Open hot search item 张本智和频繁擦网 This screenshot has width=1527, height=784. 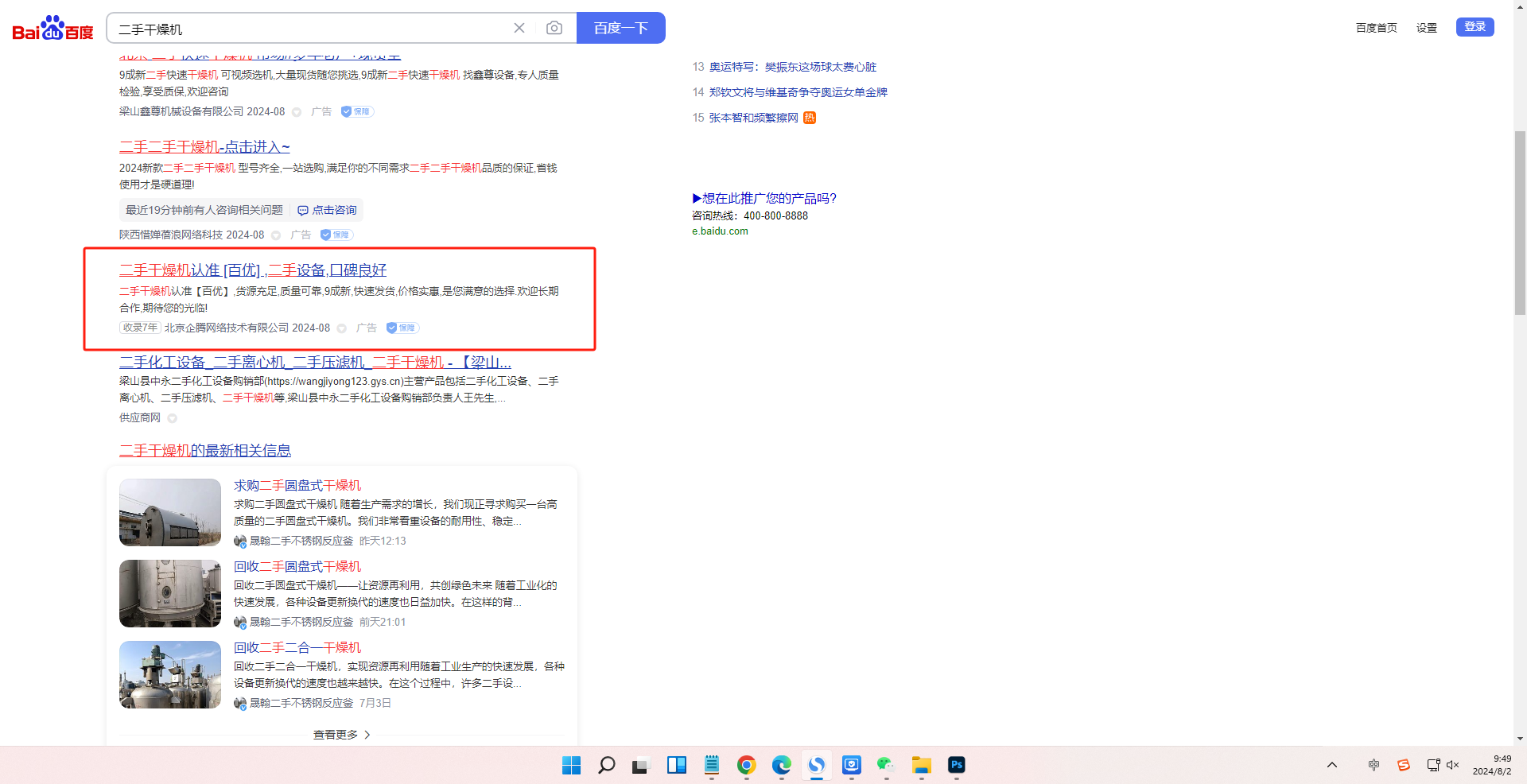[754, 118]
